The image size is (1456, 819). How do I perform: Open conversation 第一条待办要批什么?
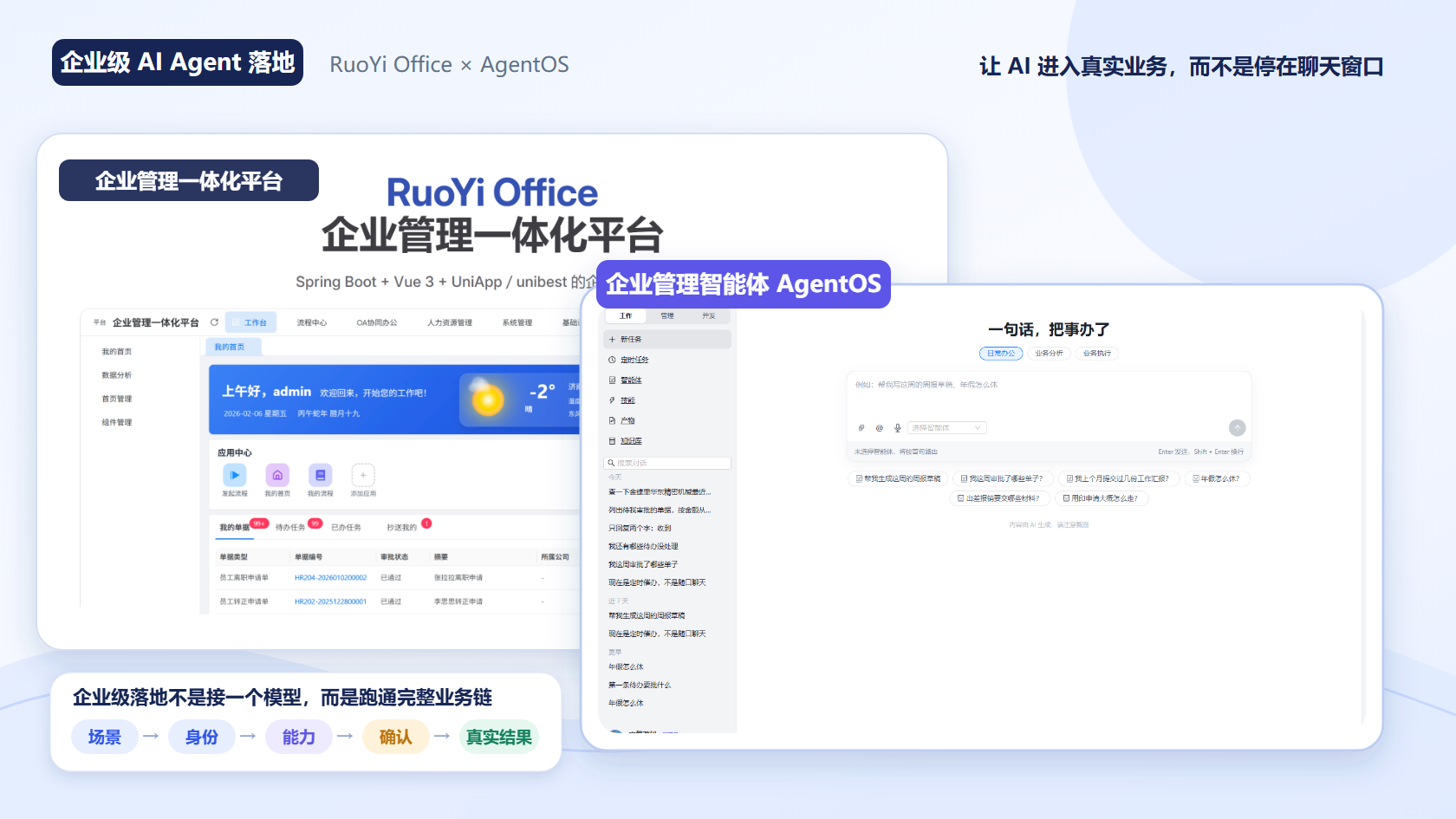pyautogui.click(x=640, y=686)
